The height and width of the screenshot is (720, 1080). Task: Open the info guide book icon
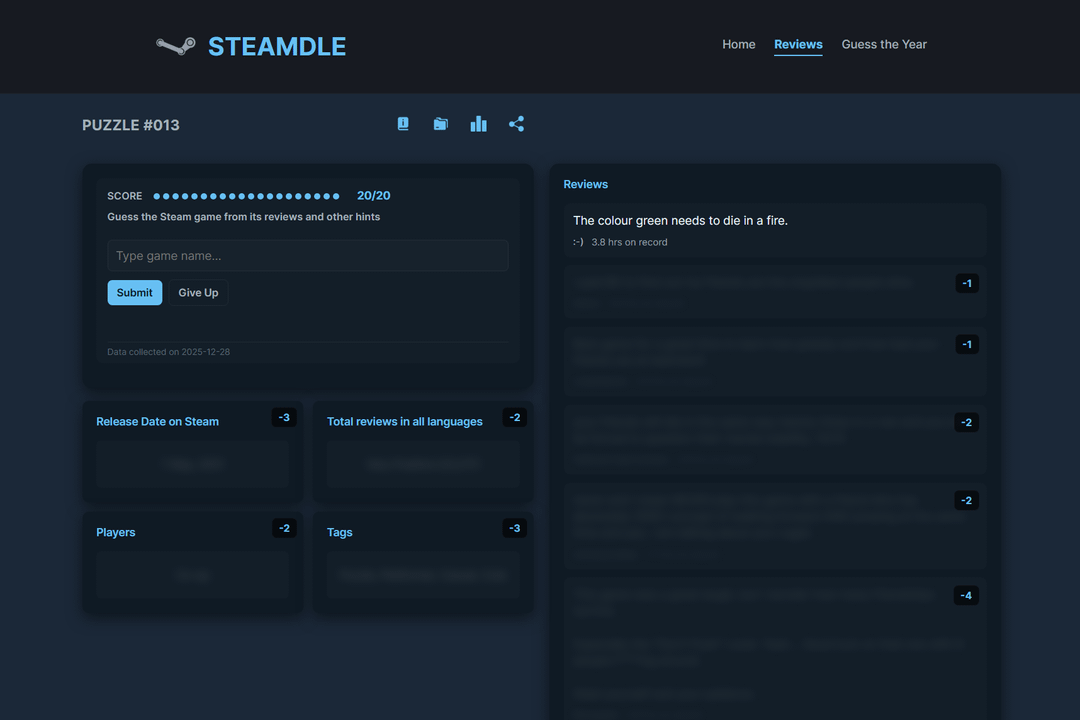tap(403, 124)
